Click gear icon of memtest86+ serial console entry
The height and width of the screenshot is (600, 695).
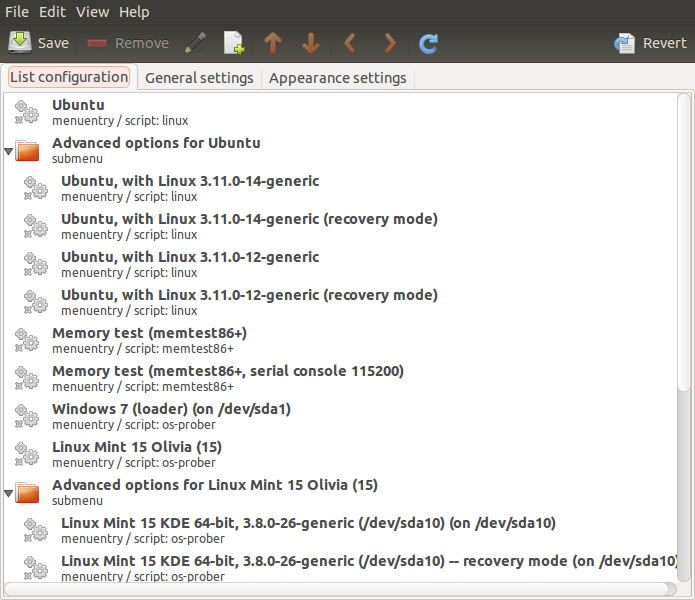27,378
